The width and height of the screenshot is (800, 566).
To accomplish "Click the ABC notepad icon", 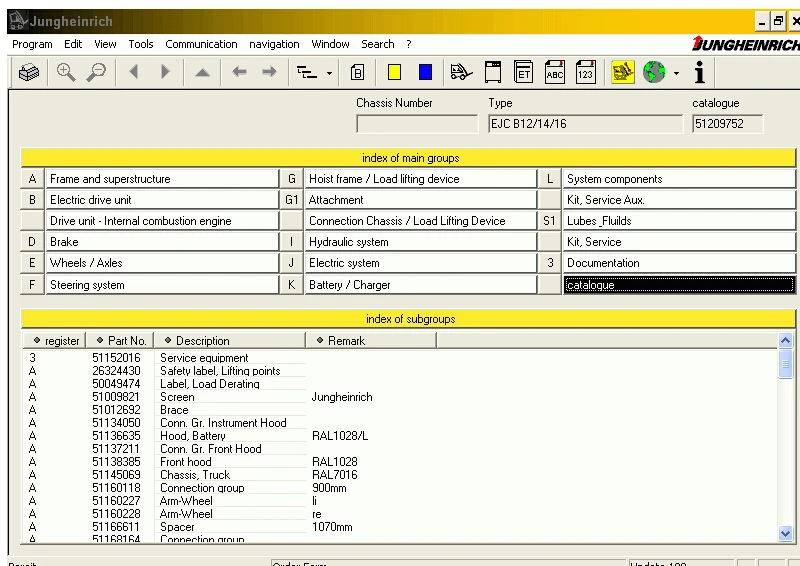I will tap(555, 72).
